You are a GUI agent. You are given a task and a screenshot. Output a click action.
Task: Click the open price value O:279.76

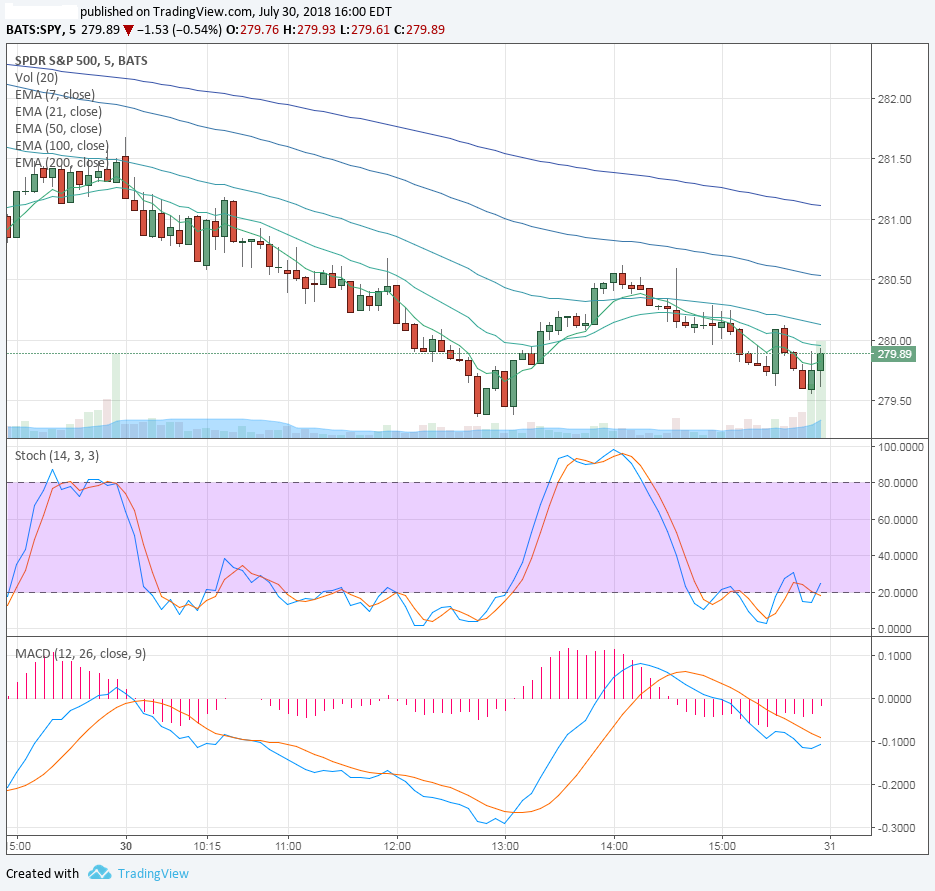(x=253, y=30)
